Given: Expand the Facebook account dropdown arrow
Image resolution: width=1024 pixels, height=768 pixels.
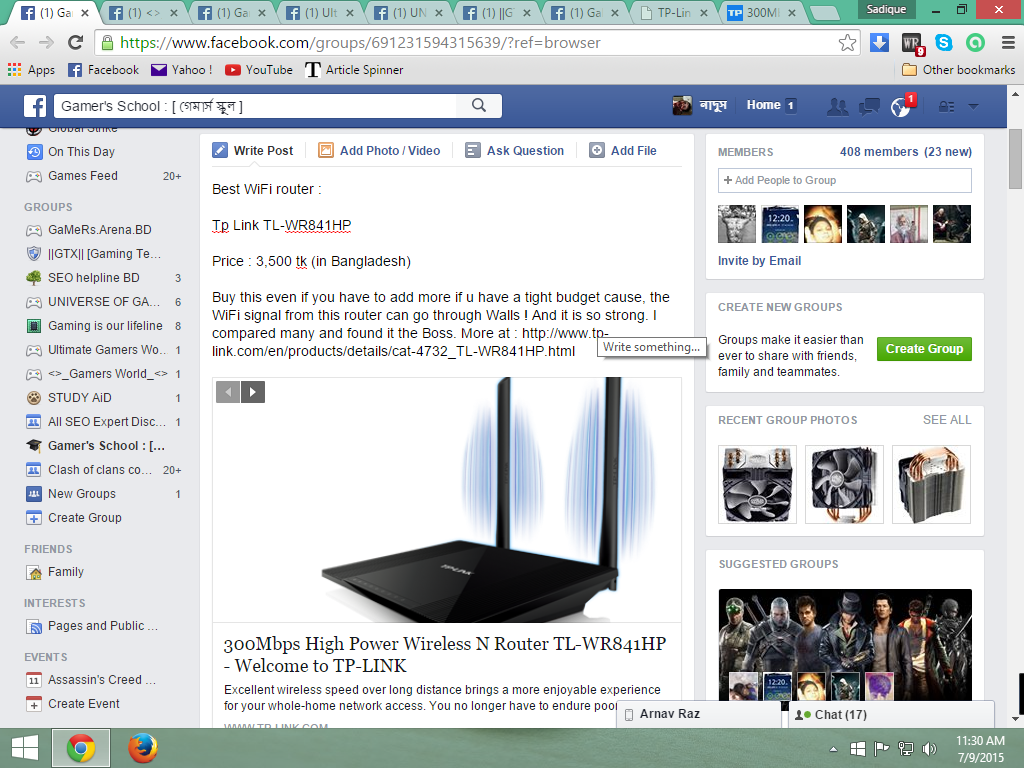Looking at the screenshot, I should click(973, 107).
